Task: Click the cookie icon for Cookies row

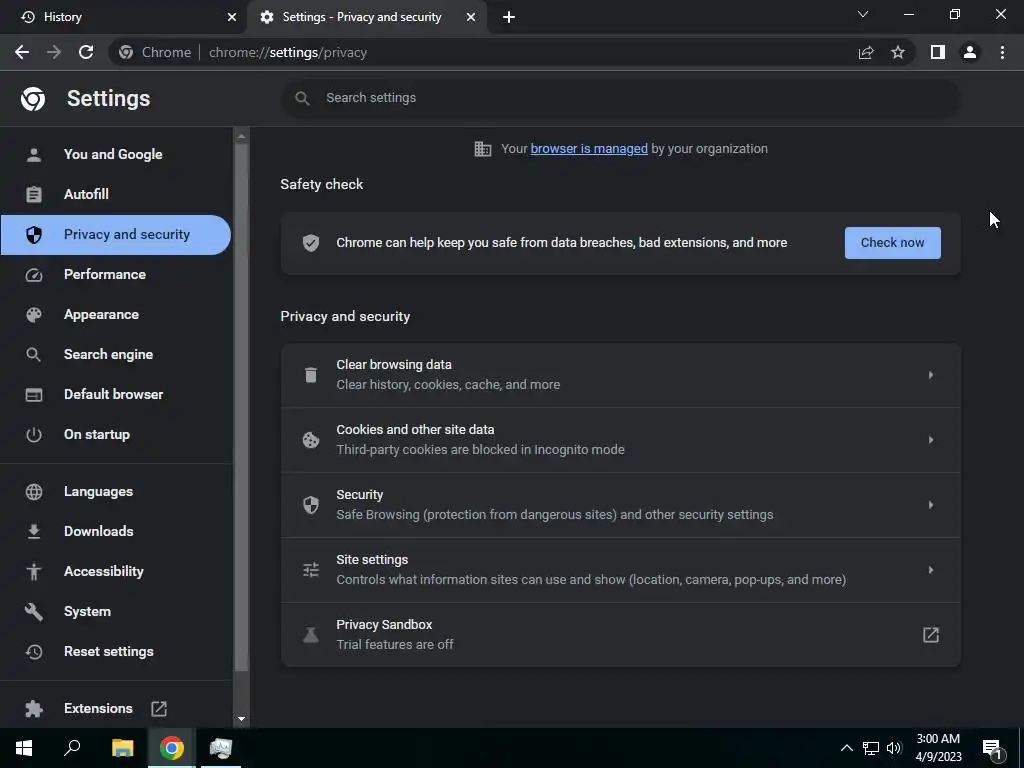Action: pyautogui.click(x=311, y=440)
